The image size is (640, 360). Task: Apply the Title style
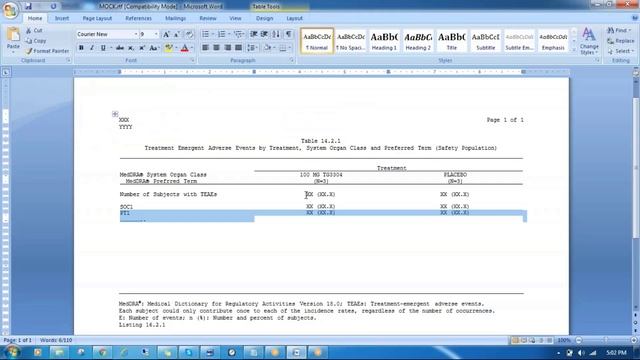point(451,41)
